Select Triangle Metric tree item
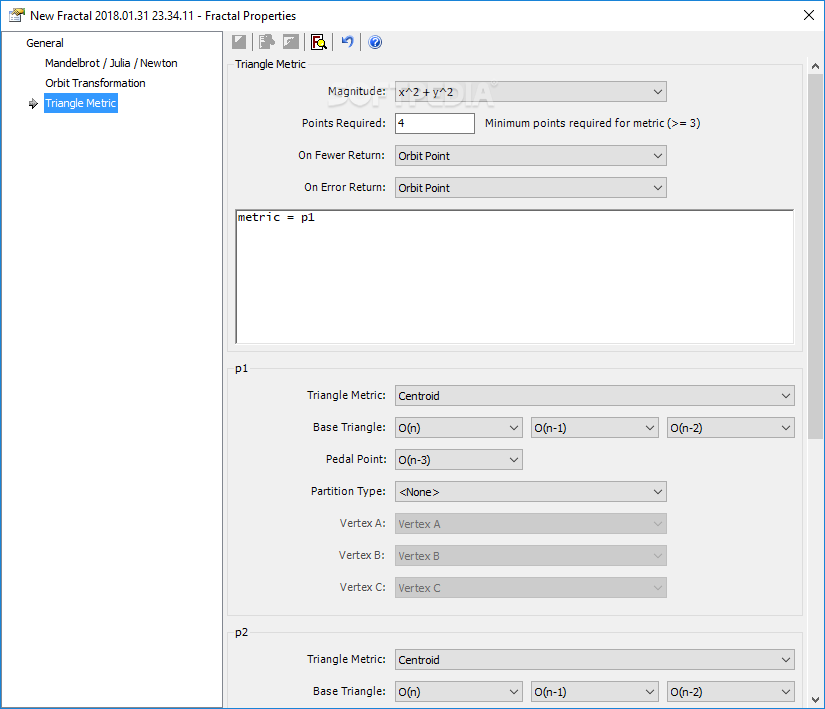The width and height of the screenshot is (825, 709). click(x=81, y=103)
